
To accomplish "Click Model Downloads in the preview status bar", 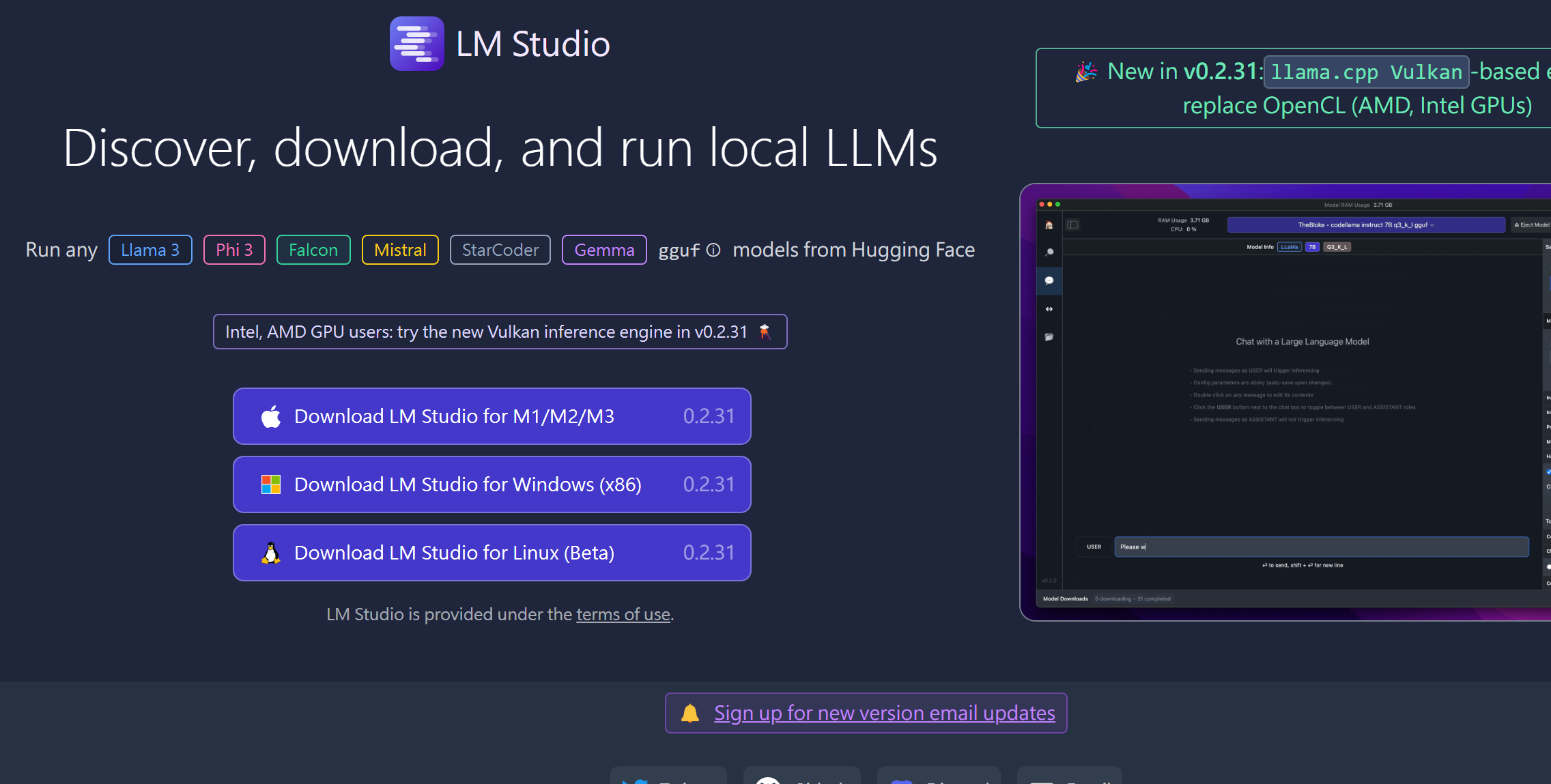I will tap(1066, 599).
